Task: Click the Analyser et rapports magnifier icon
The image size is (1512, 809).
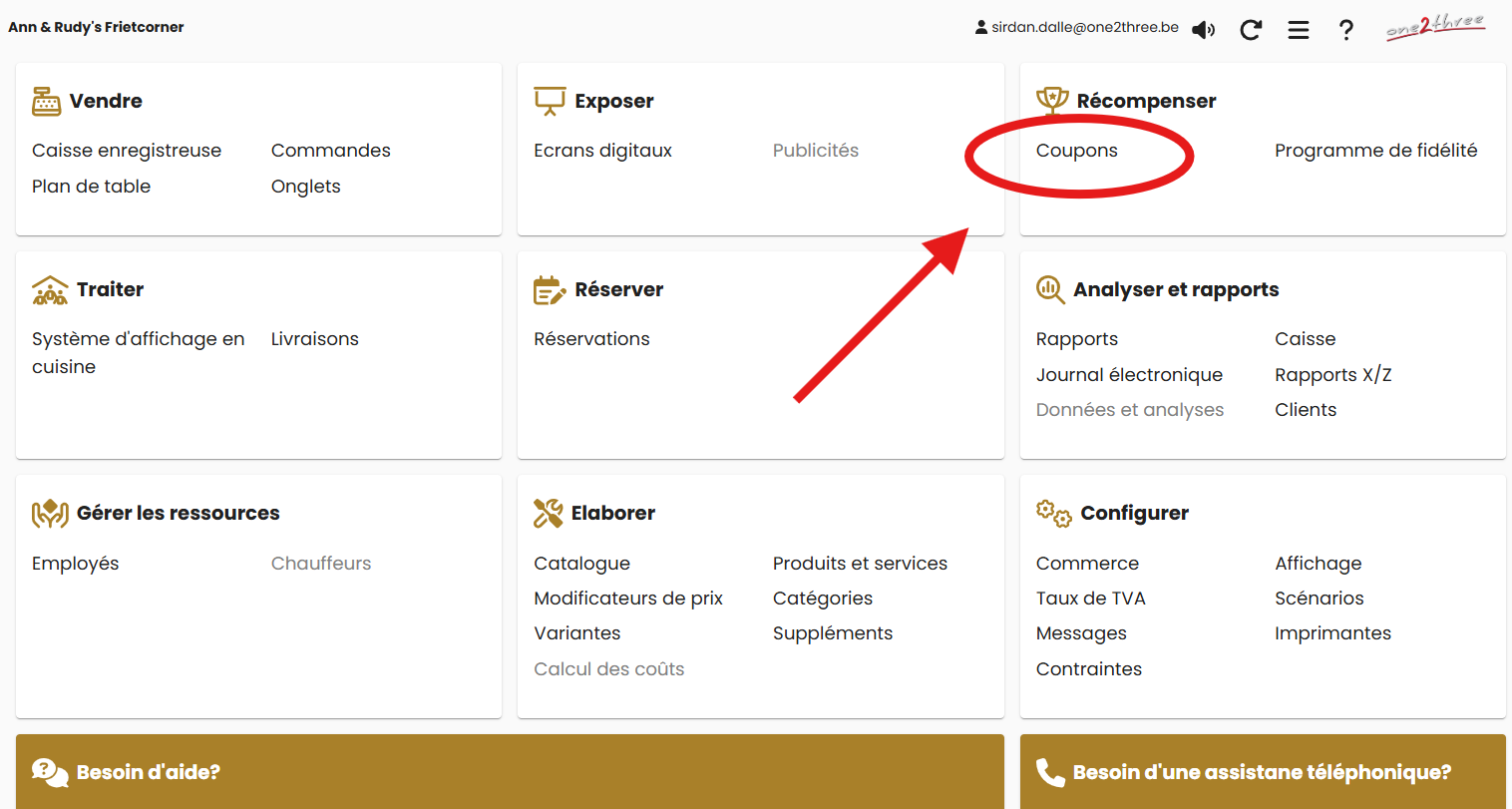Action: [x=1050, y=289]
